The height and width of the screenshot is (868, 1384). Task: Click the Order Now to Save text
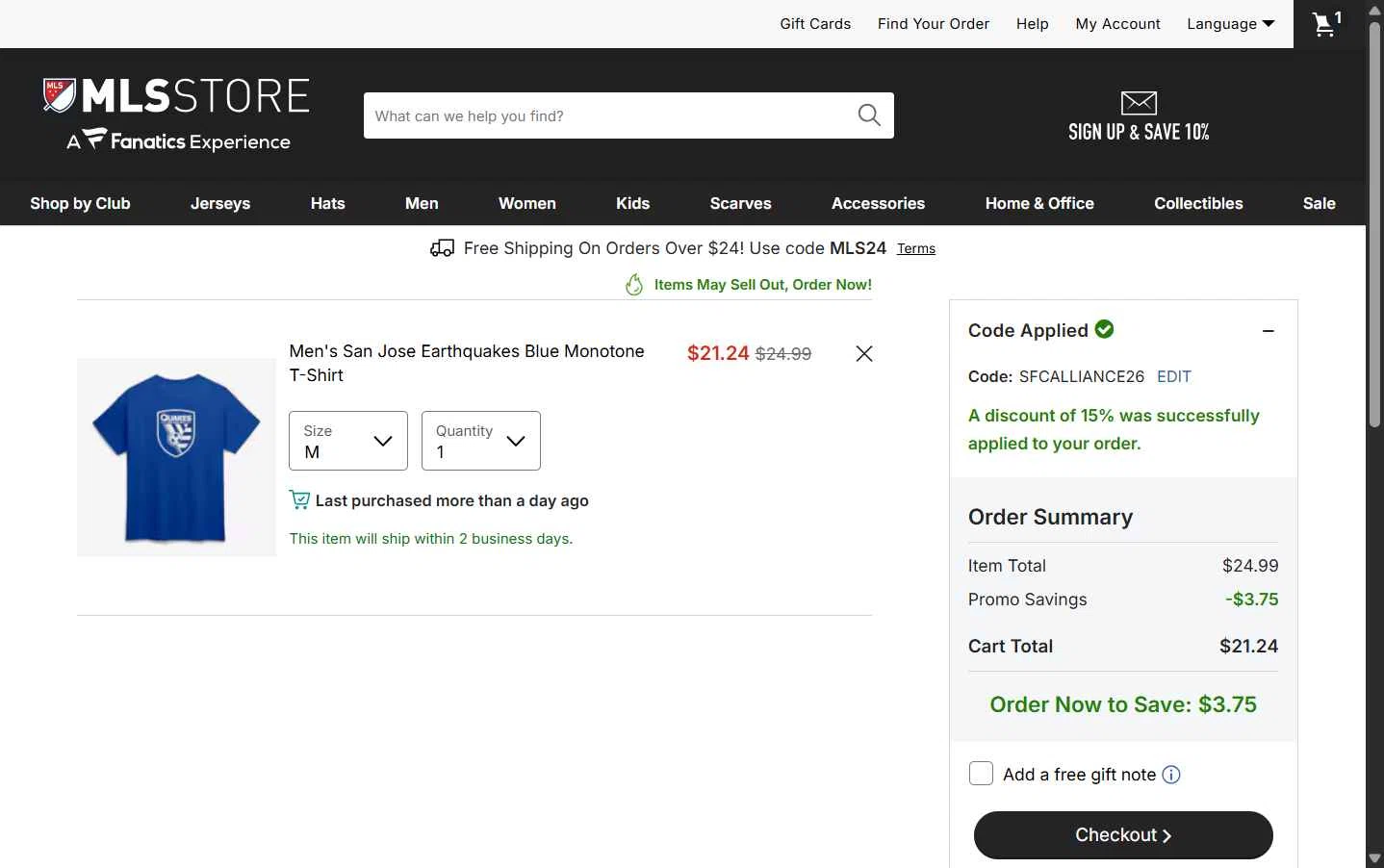1123,704
